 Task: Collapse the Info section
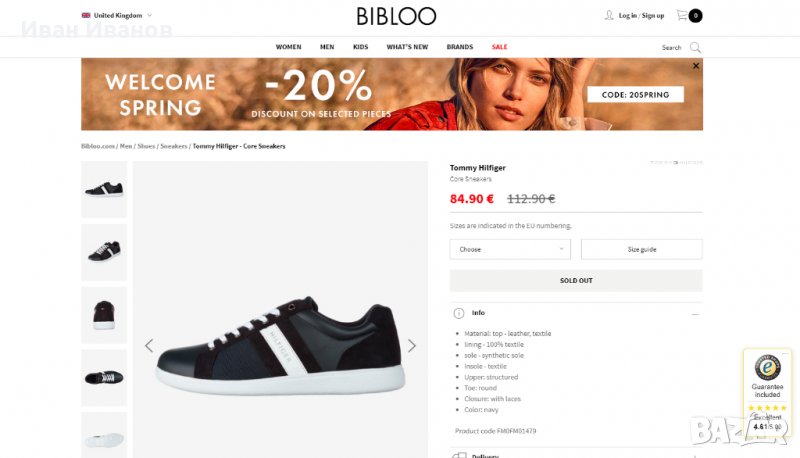(695, 313)
